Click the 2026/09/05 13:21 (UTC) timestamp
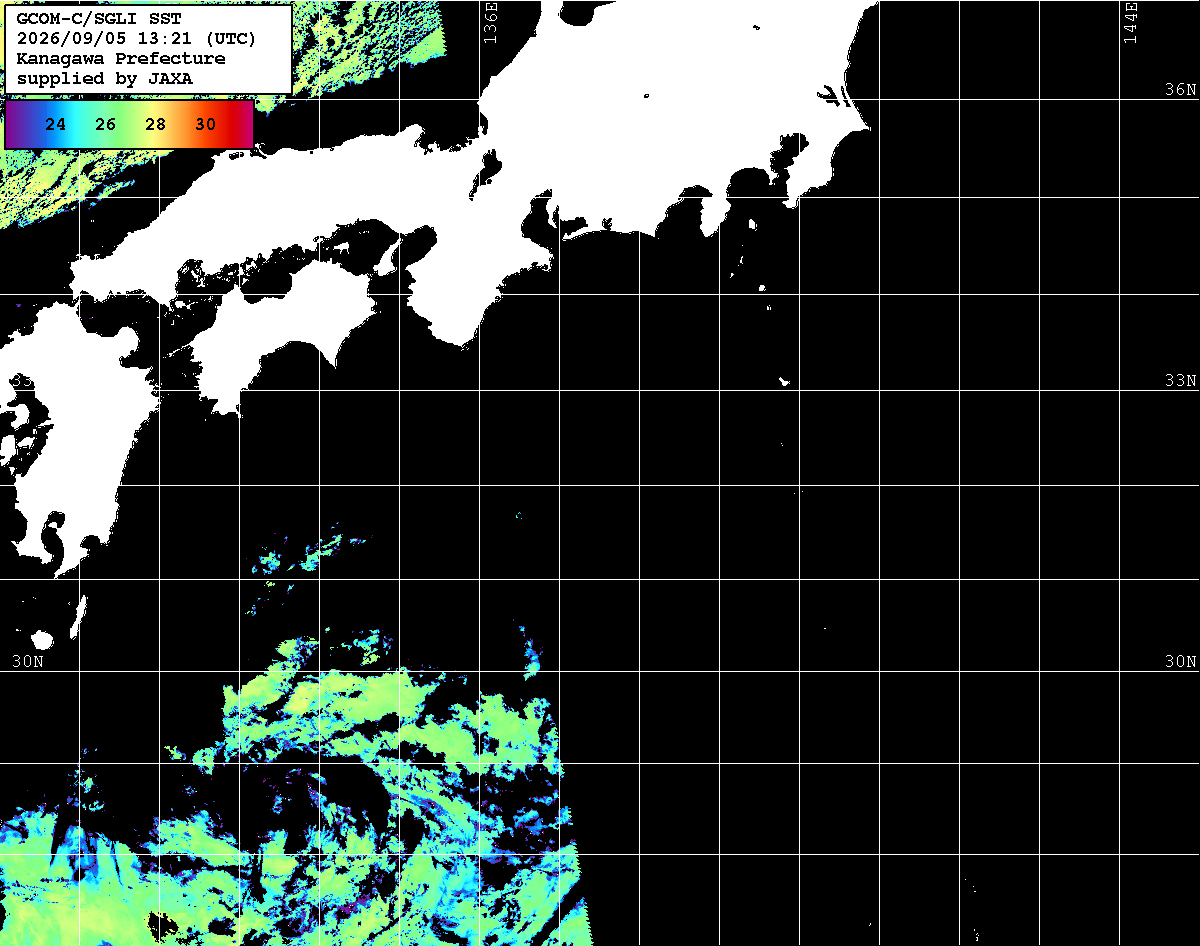 [136, 39]
